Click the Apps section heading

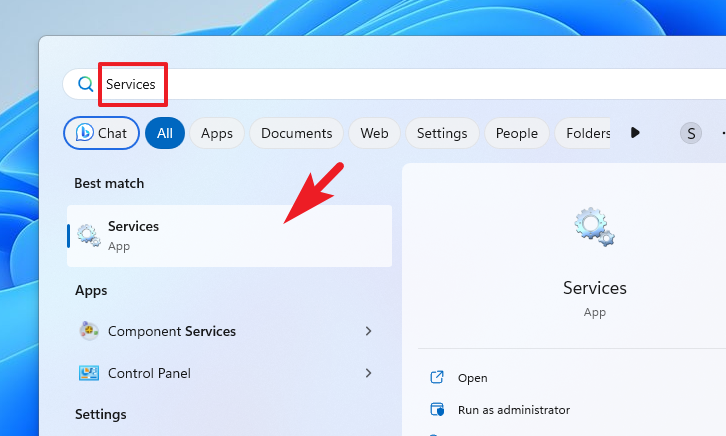91,291
